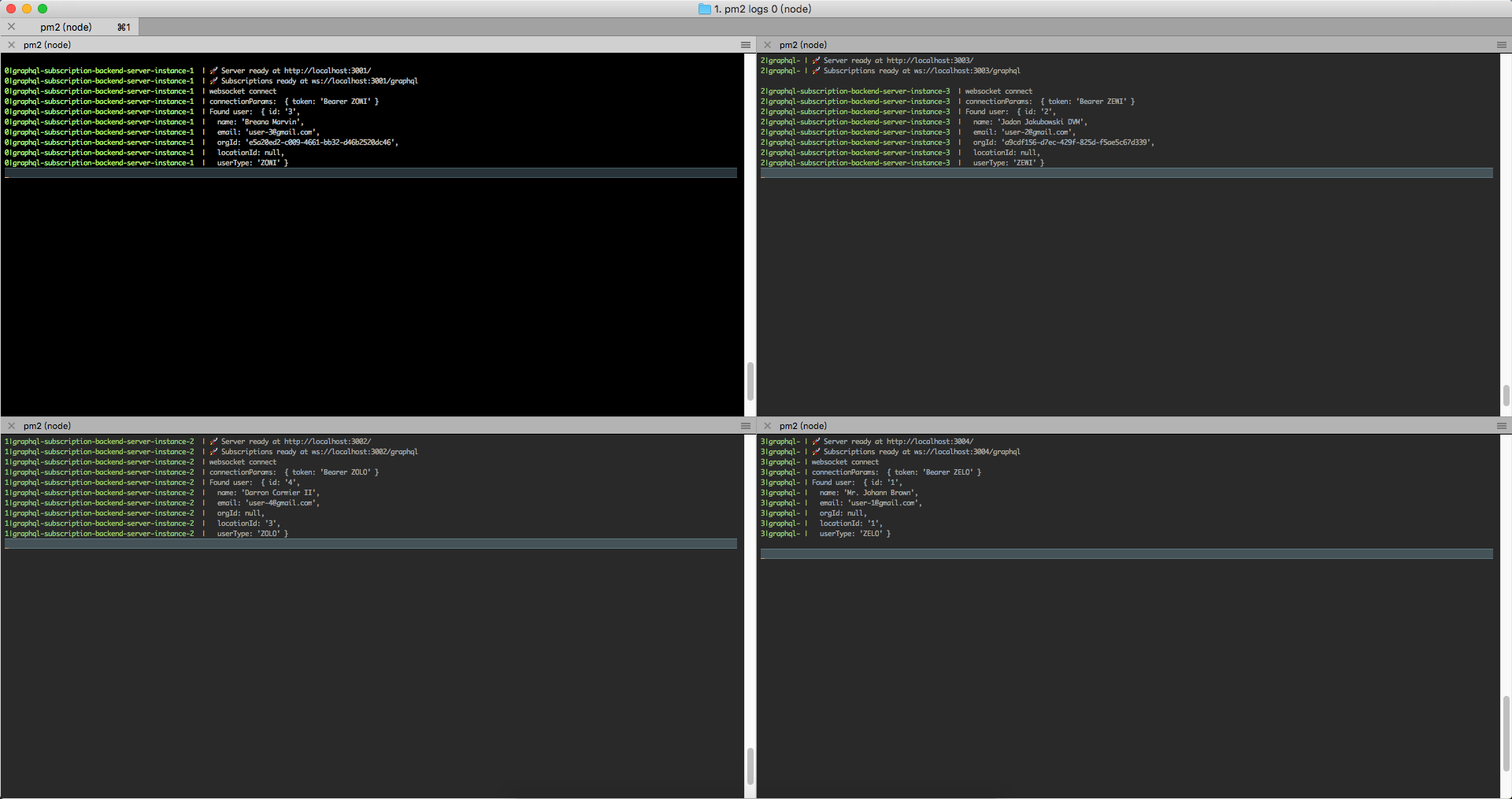Viewport: 1512px width, 799px height.
Task: Click the text "email: 'user-3@gmail.com',"
Action: (x=269, y=132)
